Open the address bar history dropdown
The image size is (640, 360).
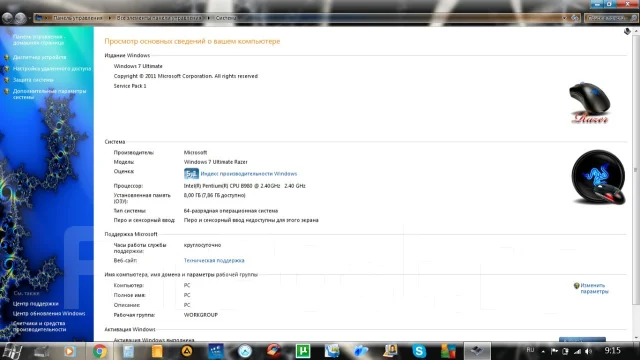[x=564, y=18]
